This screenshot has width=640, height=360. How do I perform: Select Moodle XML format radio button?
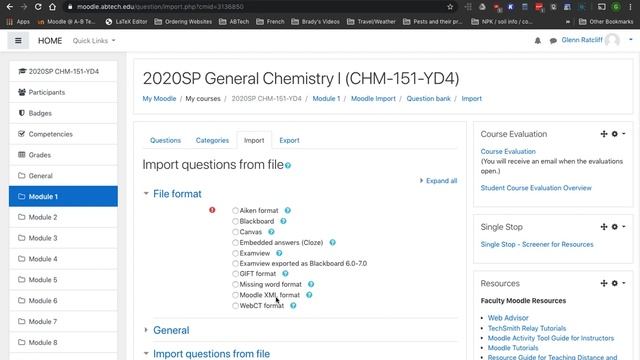pyautogui.click(x=235, y=295)
